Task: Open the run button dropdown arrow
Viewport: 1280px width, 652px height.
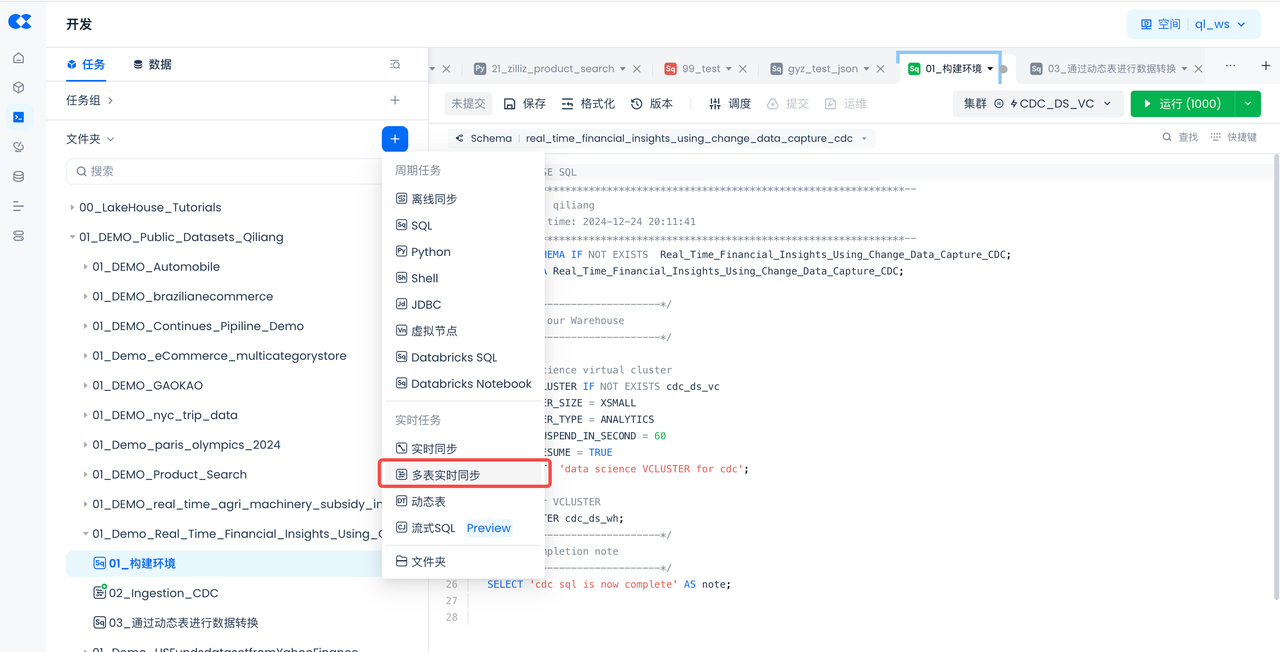Action: [1248, 104]
